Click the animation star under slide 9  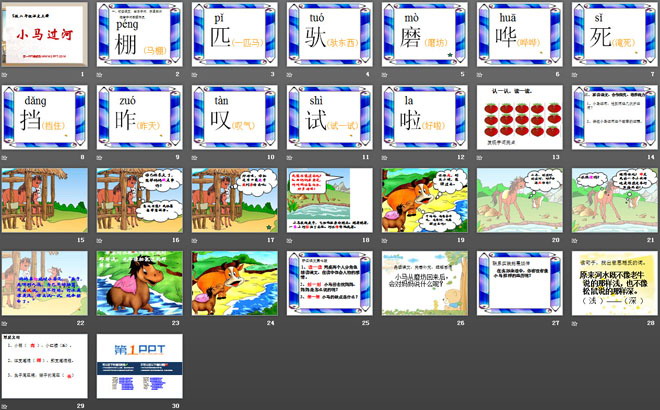click(99, 157)
